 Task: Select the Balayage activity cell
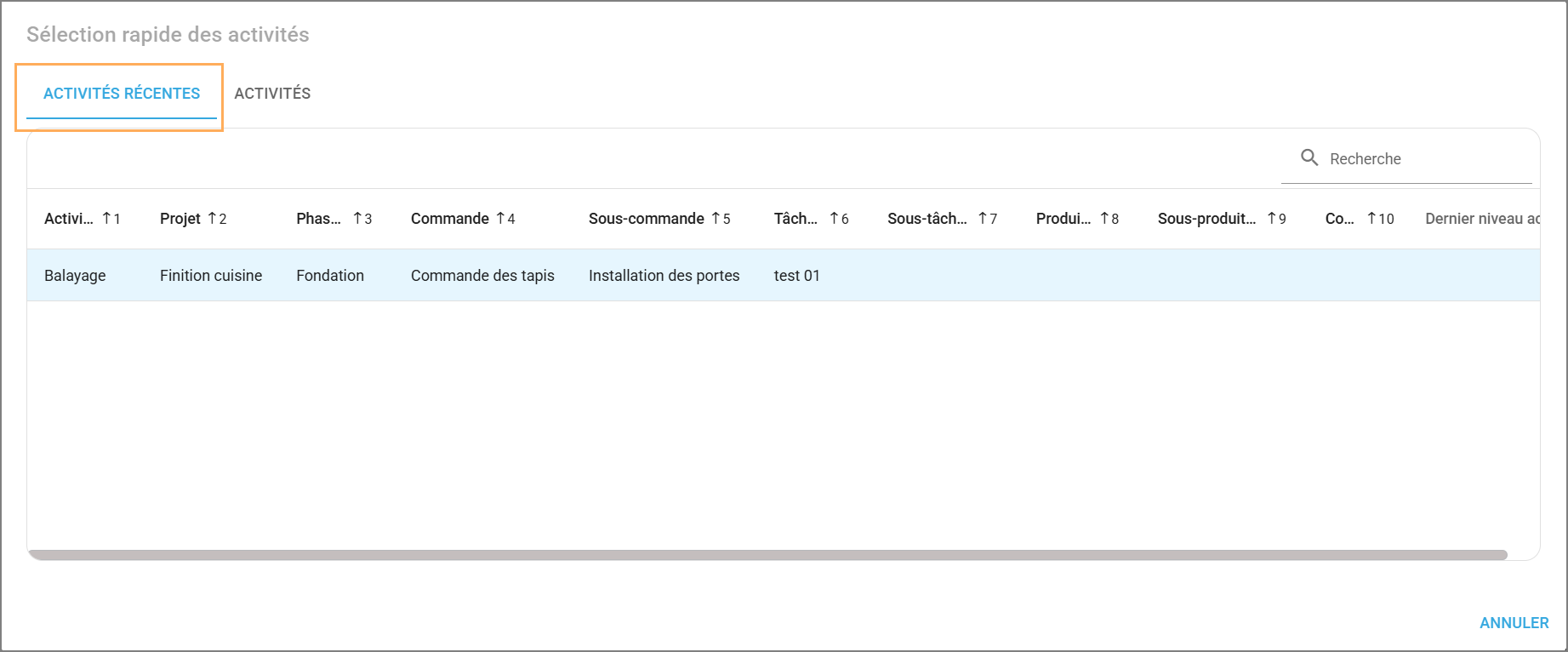[x=75, y=276]
